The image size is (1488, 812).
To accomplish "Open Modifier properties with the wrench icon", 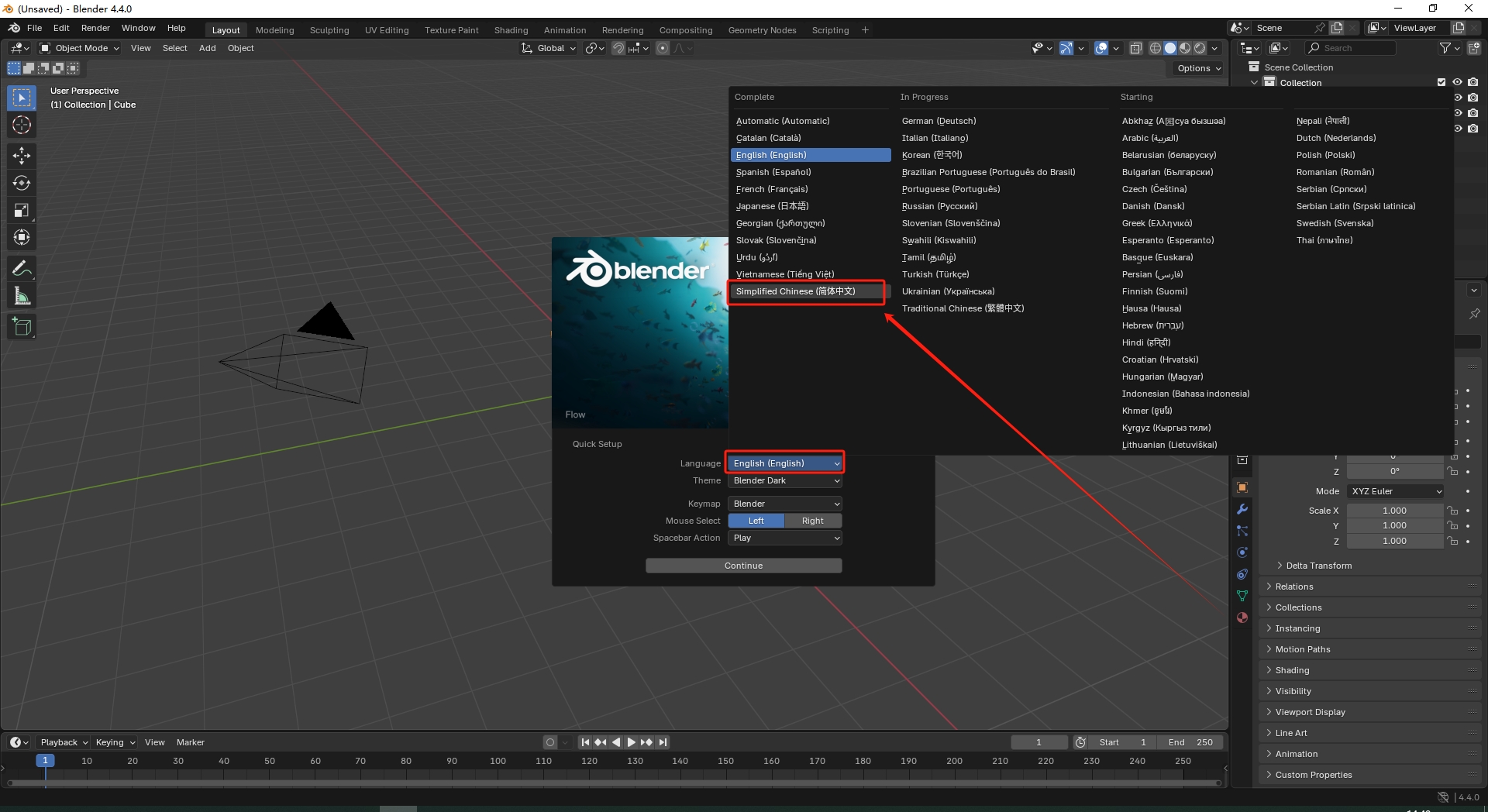I will (1242, 509).
